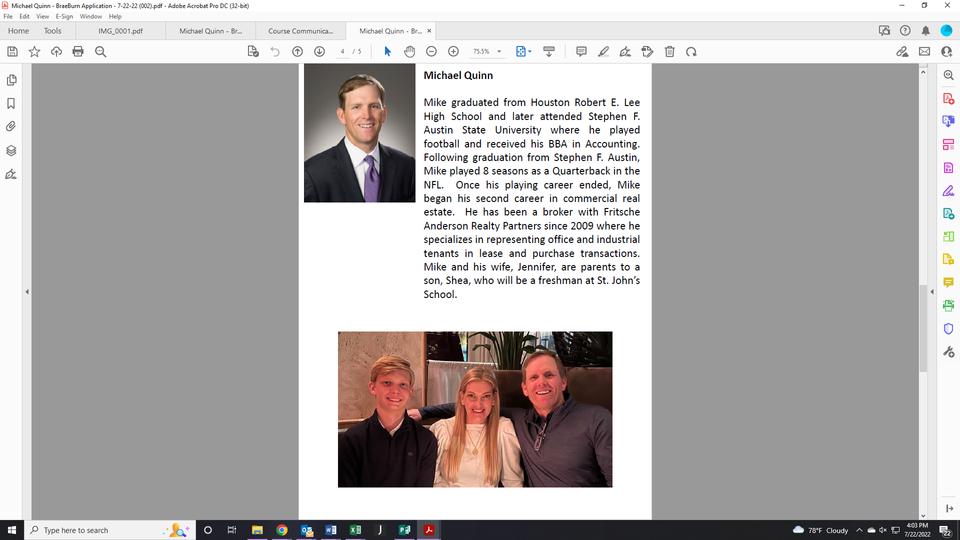The height and width of the screenshot is (540, 960).
Task: Zoom in with the plus button
Action: 454,52
